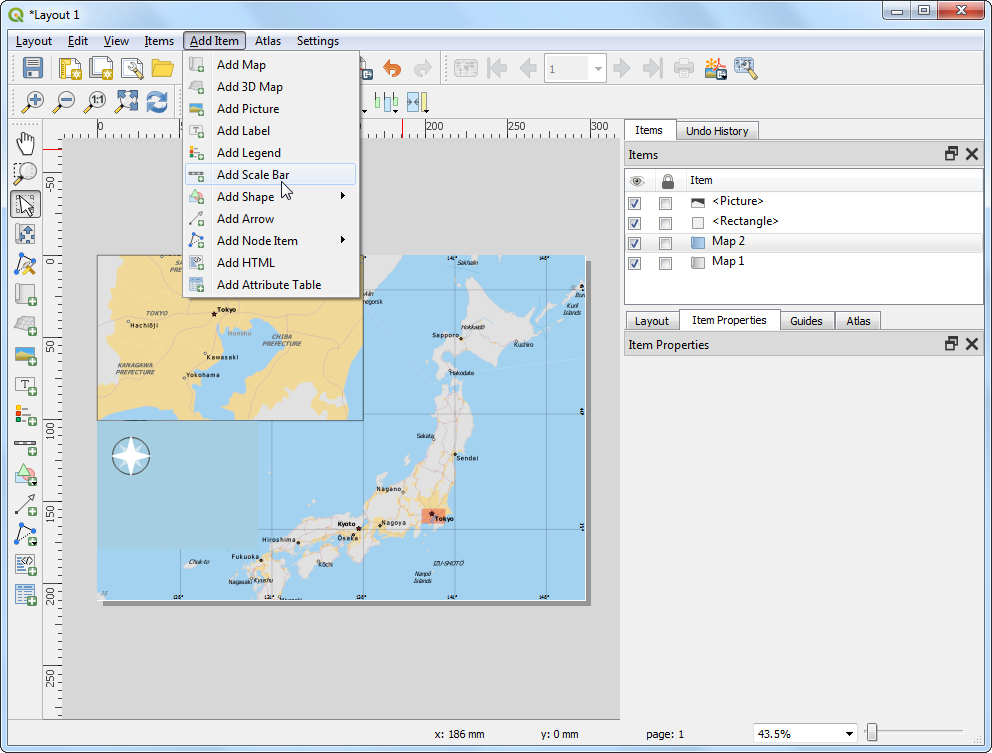Hide the Picture item via visibility checkbox
The width and height of the screenshot is (992, 753).
(635, 203)
